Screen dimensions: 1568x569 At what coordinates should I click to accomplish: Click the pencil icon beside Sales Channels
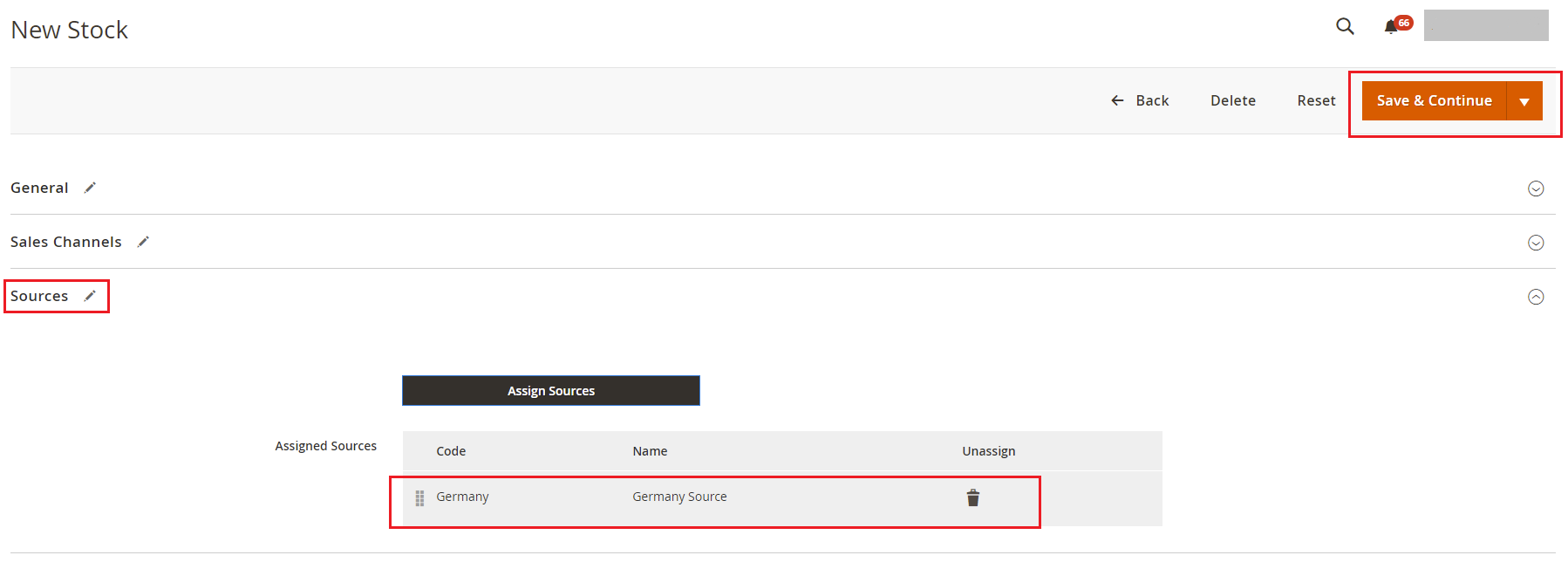coord(143,242)
